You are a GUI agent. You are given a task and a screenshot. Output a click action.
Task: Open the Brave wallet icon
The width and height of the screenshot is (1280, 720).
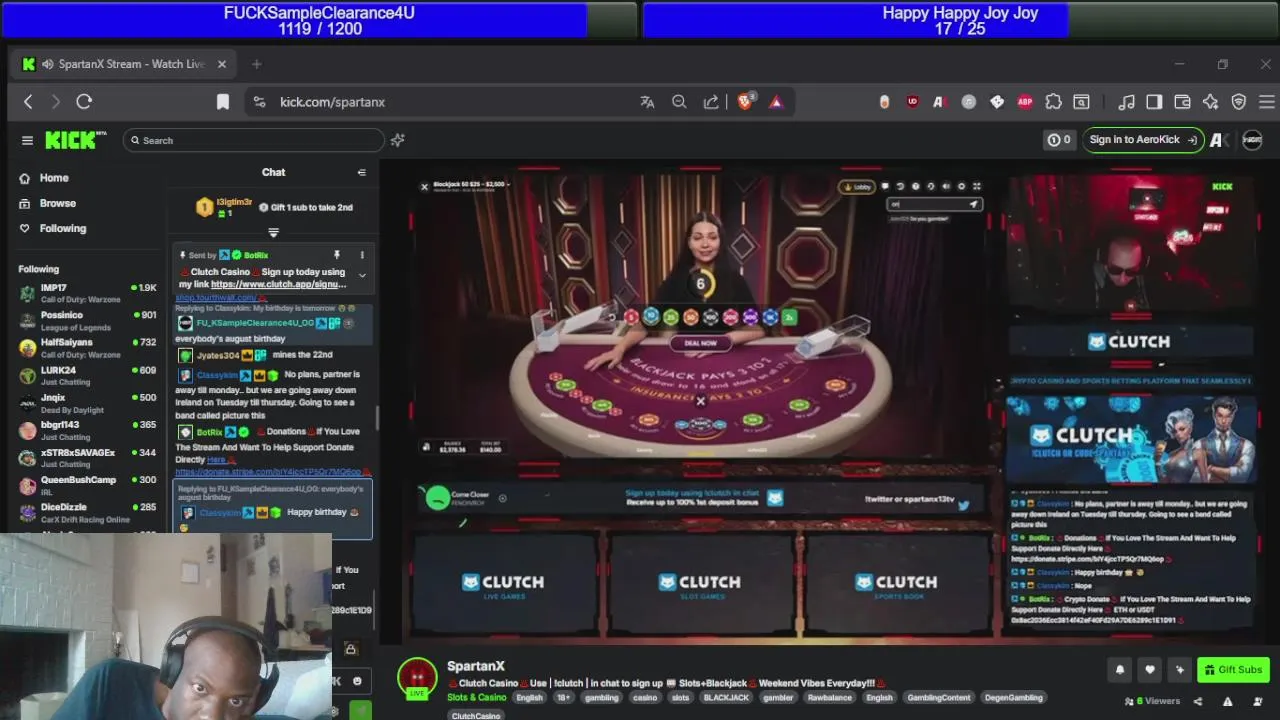tap(1182, 101)
